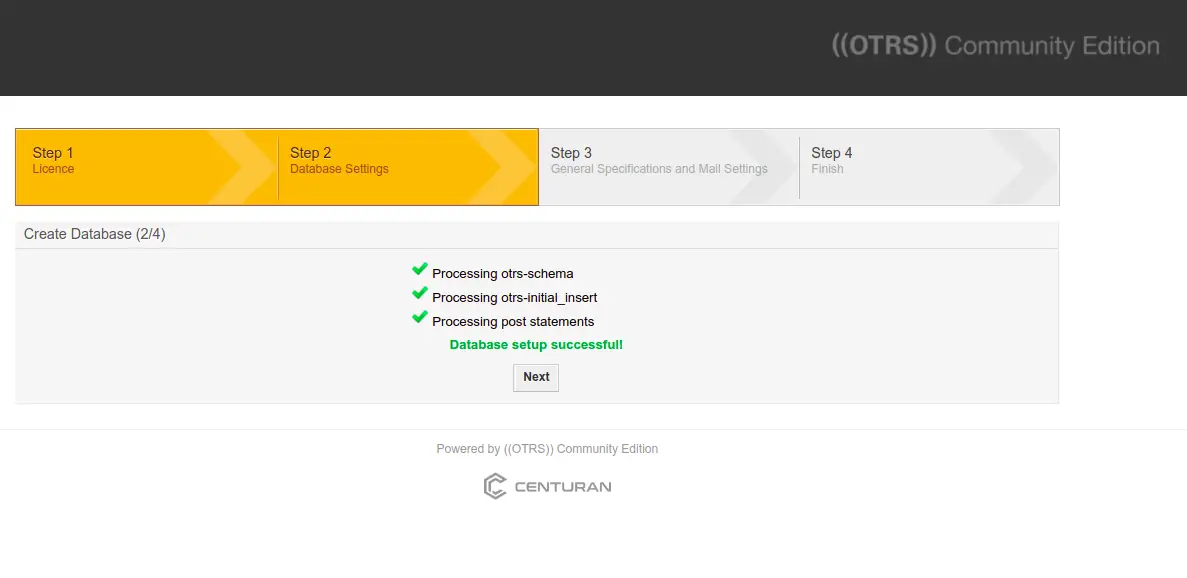Go to Step 4 Finish
Image resolution: width=1187 pixels, height=578 pixels.
[x=929, y=167]
